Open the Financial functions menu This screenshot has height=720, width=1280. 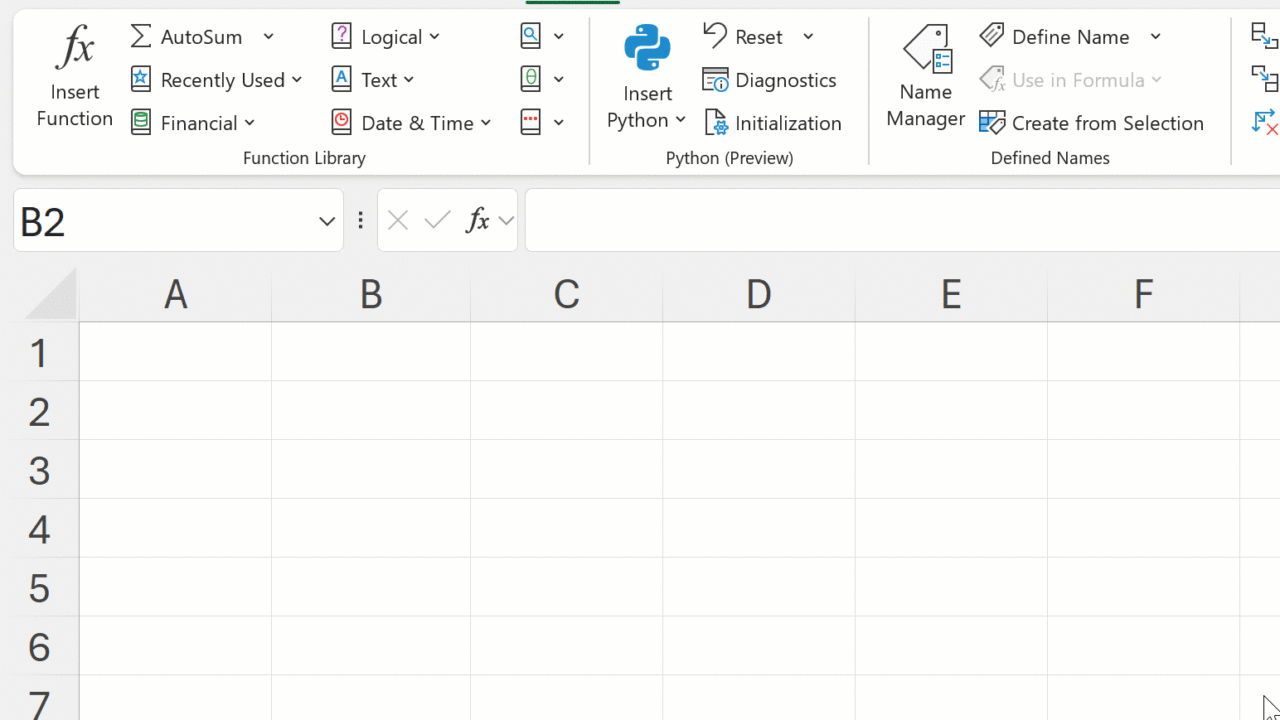coord(195,123)
